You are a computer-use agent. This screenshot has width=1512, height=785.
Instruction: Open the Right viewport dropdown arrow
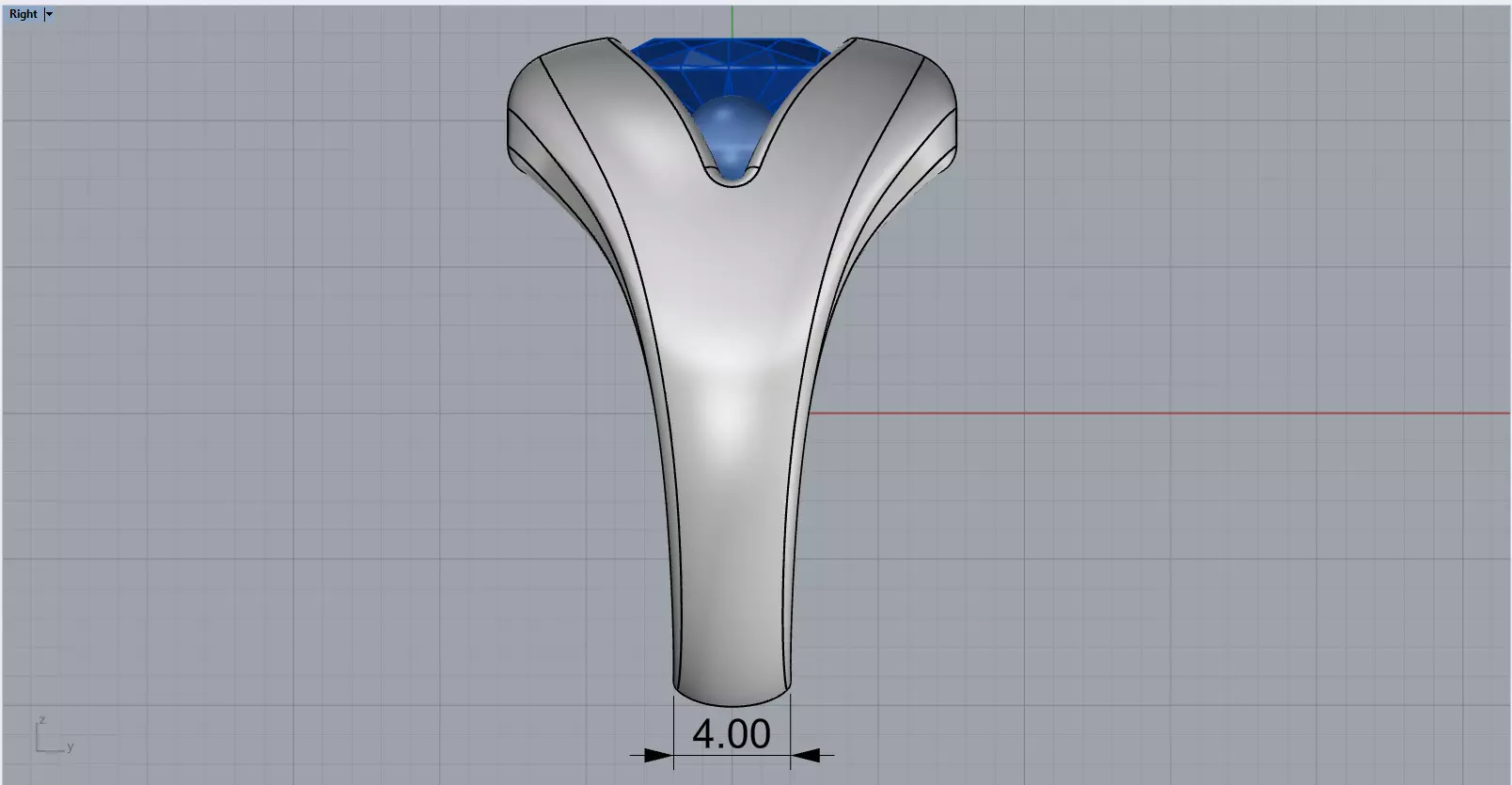click(x=49, y=14)
